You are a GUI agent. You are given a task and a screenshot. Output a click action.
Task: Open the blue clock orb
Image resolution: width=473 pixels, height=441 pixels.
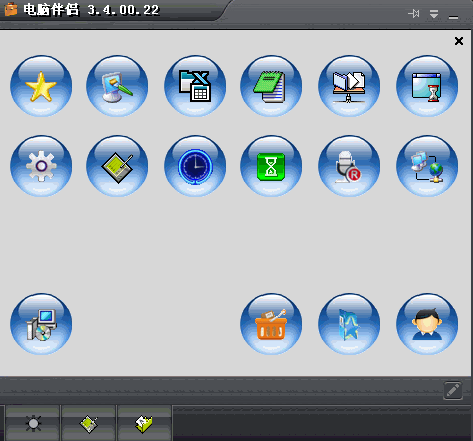[x=195, y=166]
